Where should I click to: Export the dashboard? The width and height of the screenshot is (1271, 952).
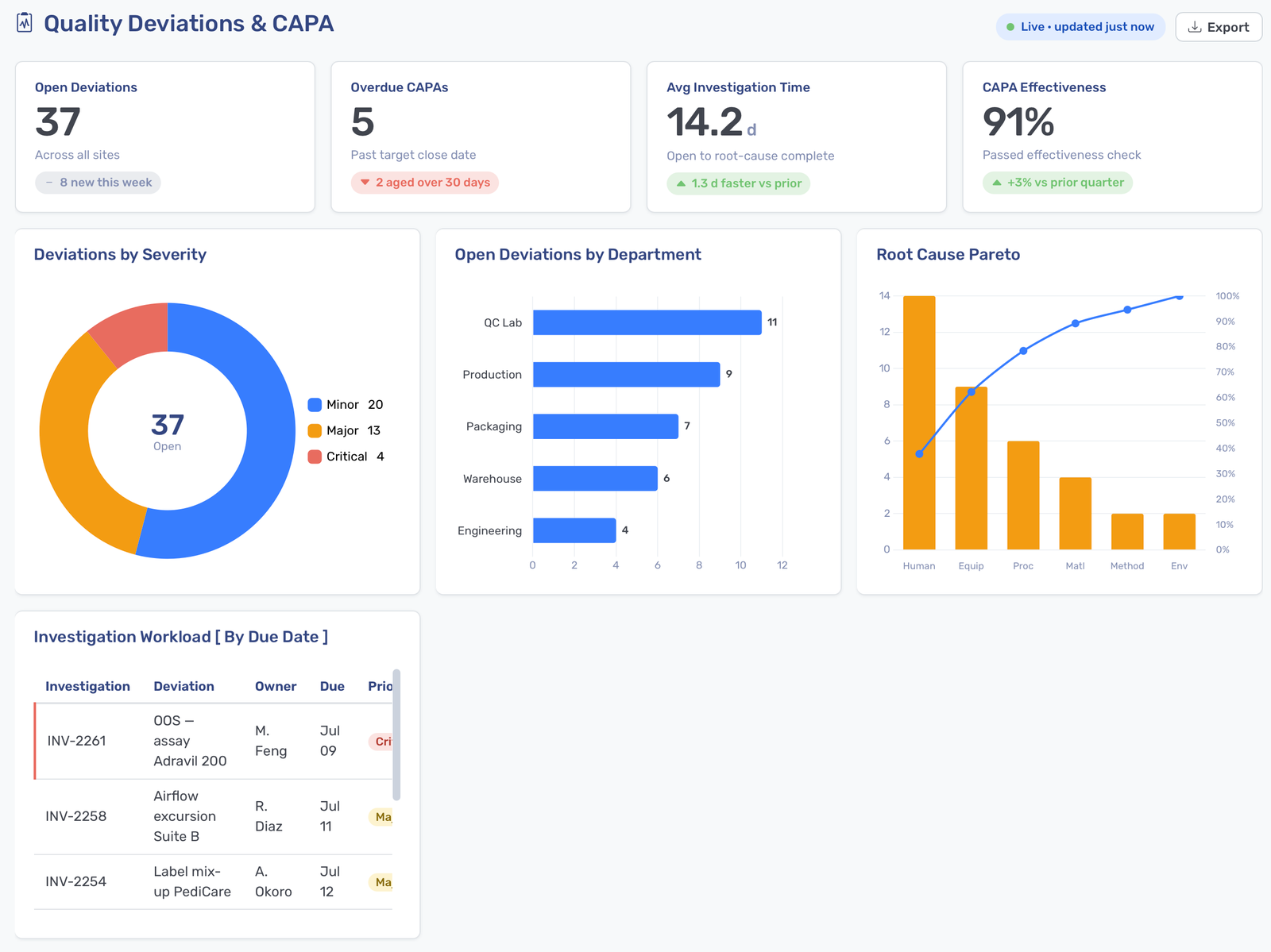(x=1219, y=27)
